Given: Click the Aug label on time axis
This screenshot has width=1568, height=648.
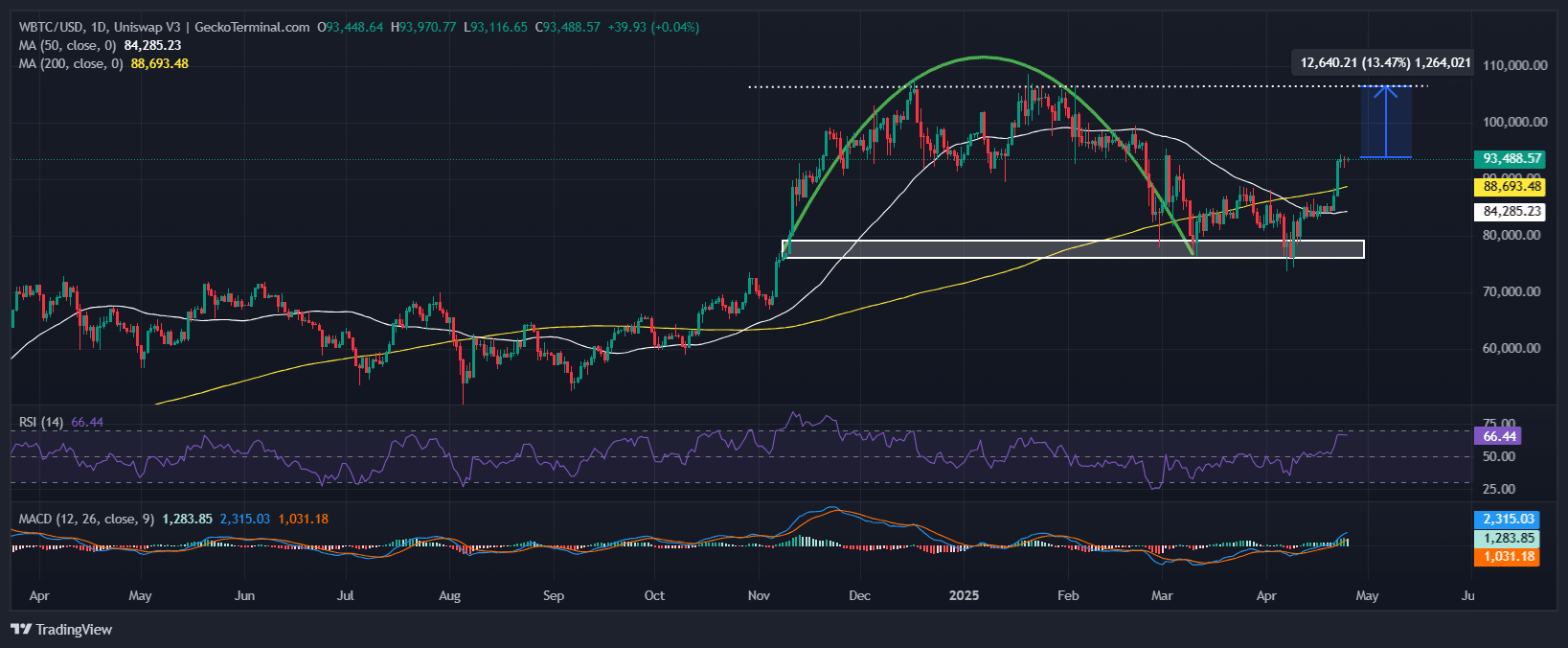Looking at the screenshot, I should click(449, 595).
